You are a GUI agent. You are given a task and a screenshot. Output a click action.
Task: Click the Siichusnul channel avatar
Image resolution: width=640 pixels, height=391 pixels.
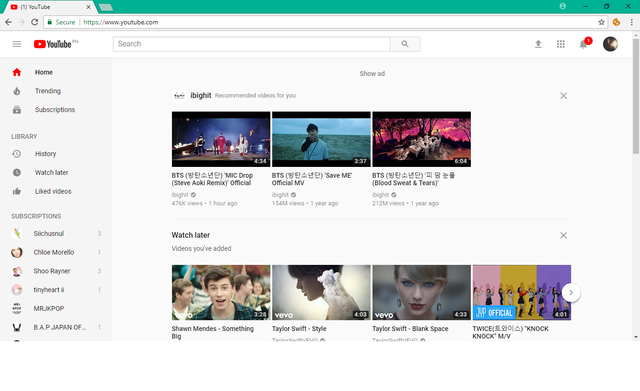tap(17, 233)
